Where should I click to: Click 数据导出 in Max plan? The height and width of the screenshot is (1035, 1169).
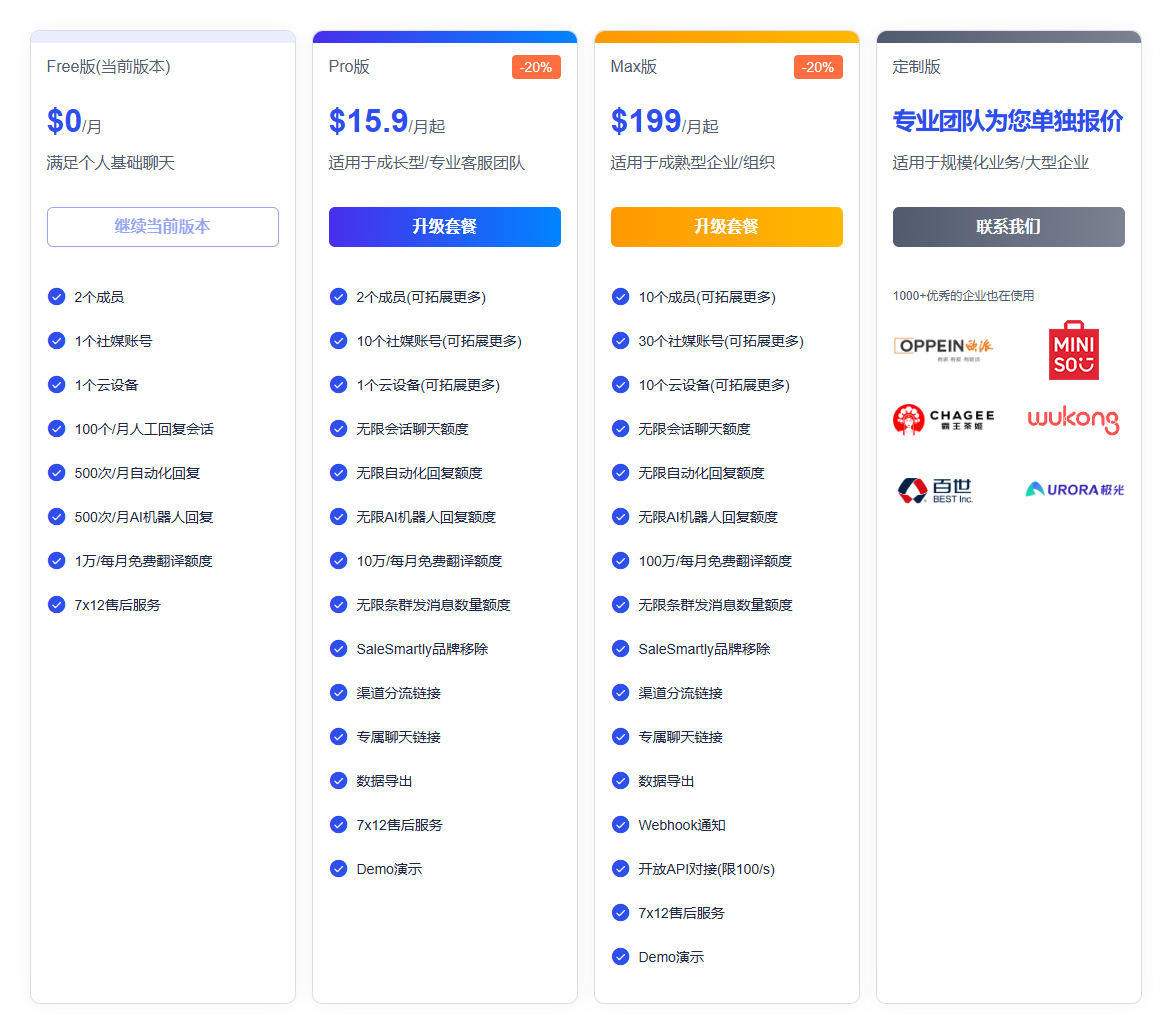[666, 781]
